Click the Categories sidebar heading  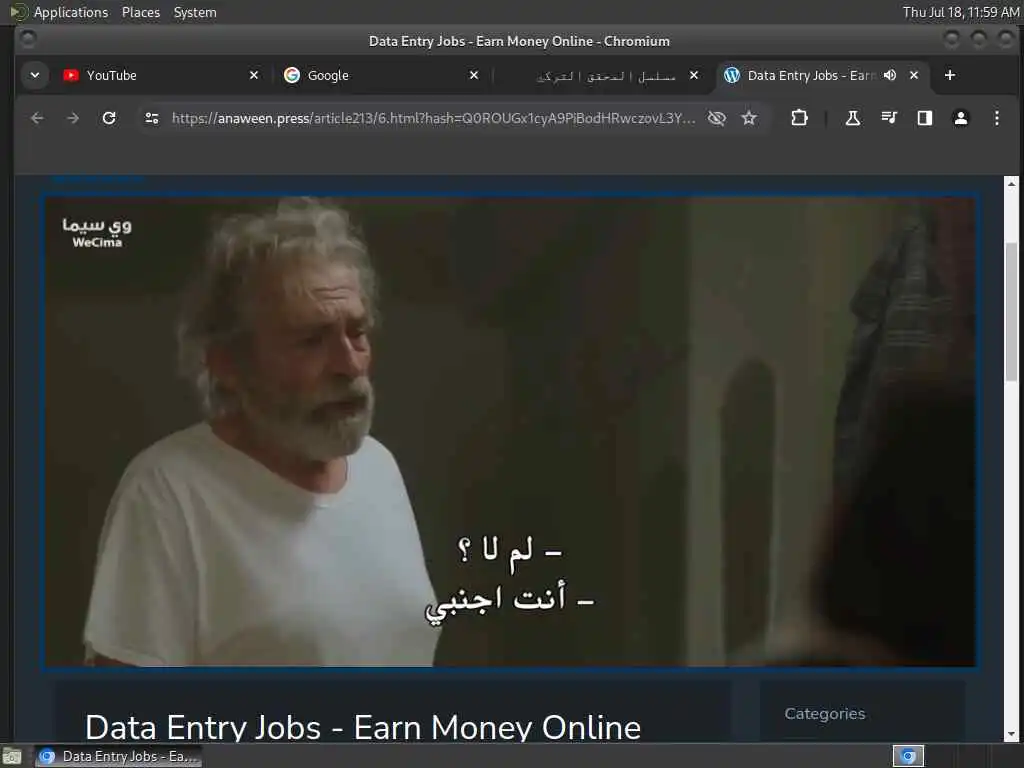click(825, 714)
